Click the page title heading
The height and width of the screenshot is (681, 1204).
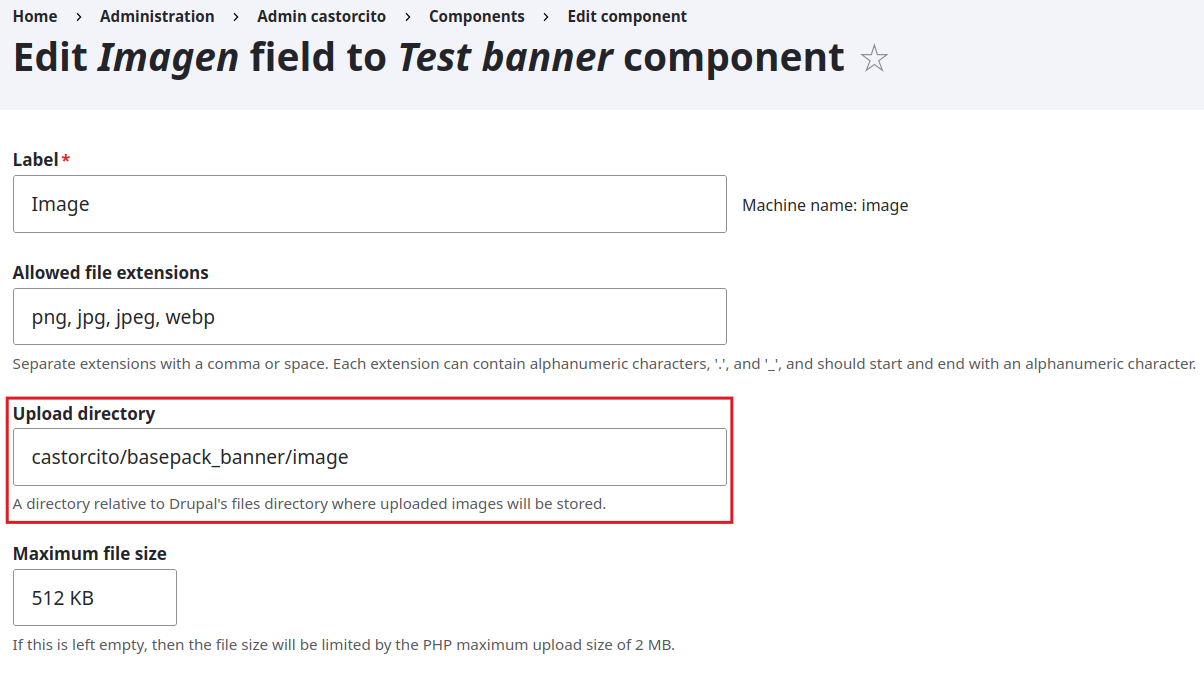point(428,58)
